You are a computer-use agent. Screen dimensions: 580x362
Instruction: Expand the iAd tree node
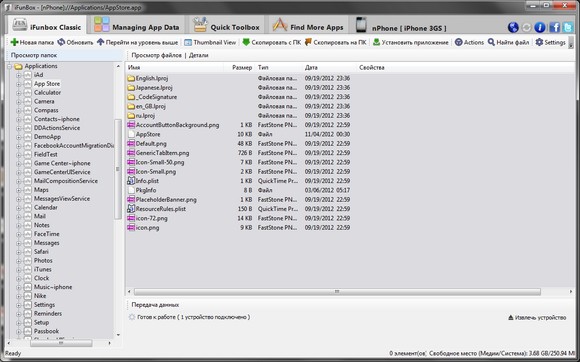(18, 75)
